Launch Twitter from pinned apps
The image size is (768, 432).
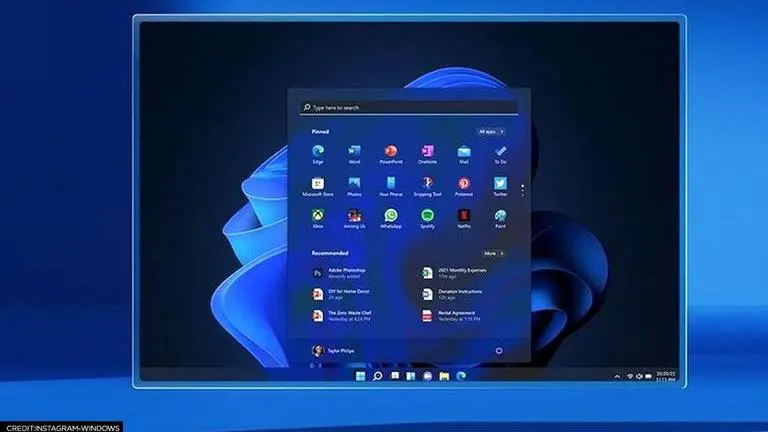point(500,187)
